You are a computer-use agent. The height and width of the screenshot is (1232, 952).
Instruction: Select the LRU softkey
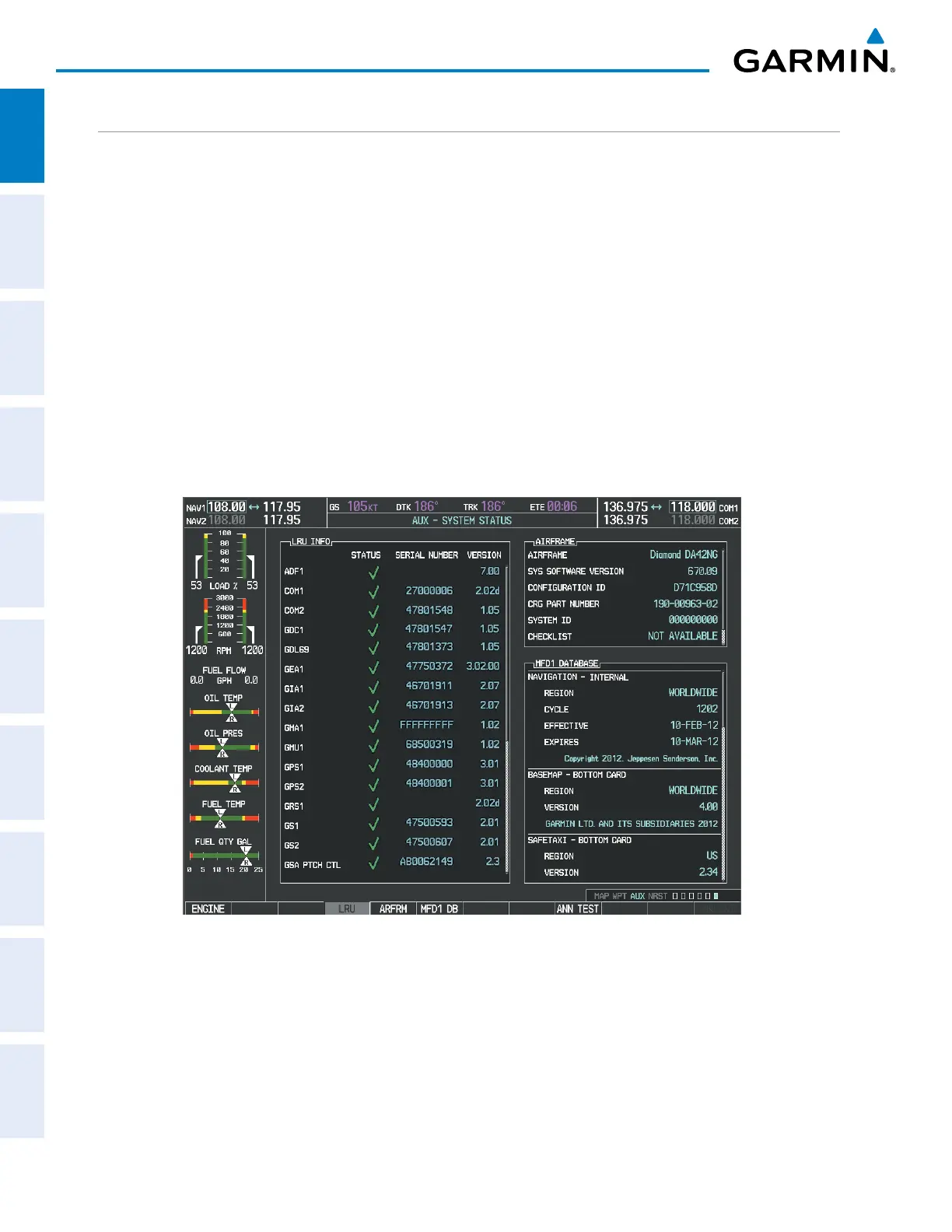pos(347,908)
